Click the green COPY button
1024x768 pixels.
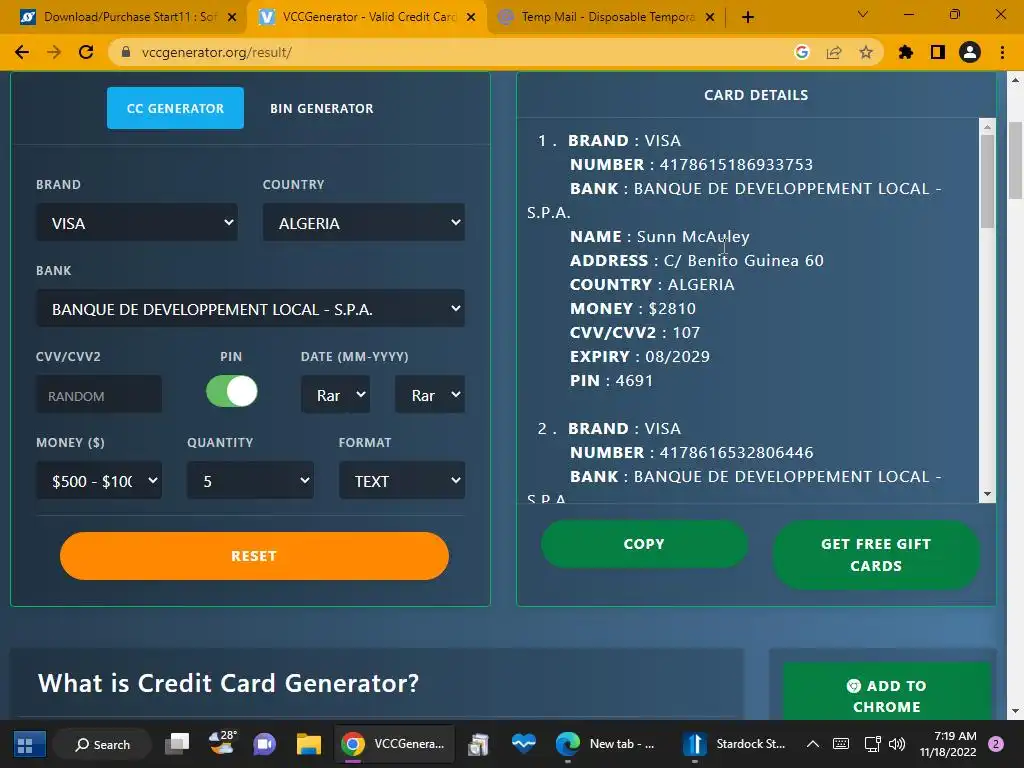click(x=644, y=544)
